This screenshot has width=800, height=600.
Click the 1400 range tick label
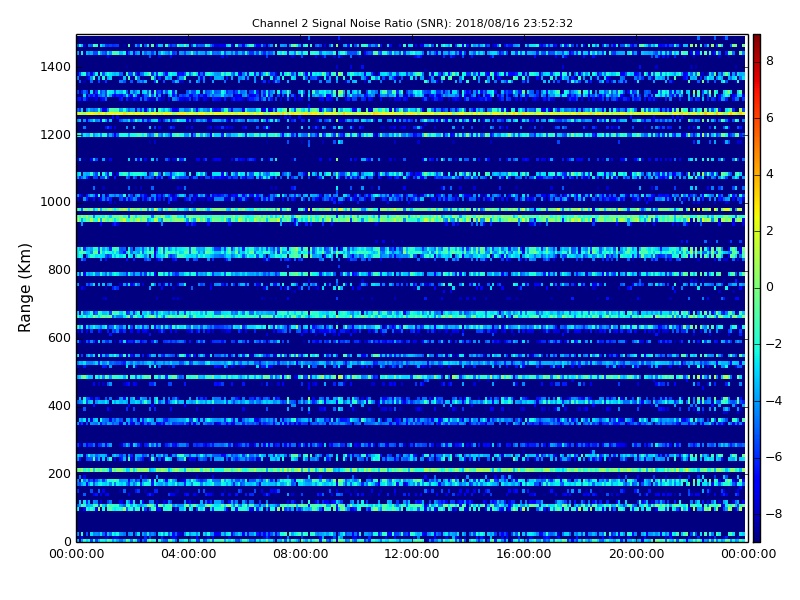(x=56, y=67)
